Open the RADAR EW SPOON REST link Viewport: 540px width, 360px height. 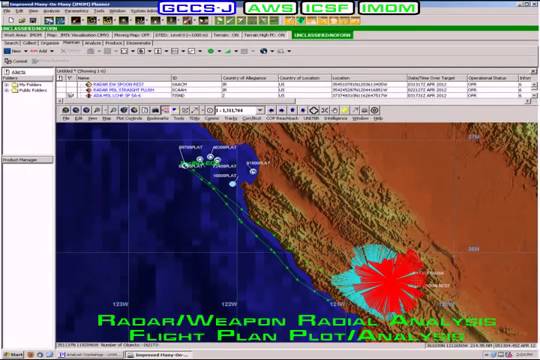tap(118, 84)
